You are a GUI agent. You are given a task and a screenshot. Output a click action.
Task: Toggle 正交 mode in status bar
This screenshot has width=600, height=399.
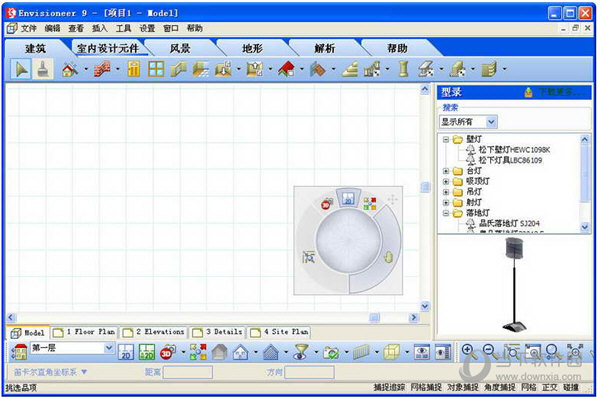[x=549, y=388]
